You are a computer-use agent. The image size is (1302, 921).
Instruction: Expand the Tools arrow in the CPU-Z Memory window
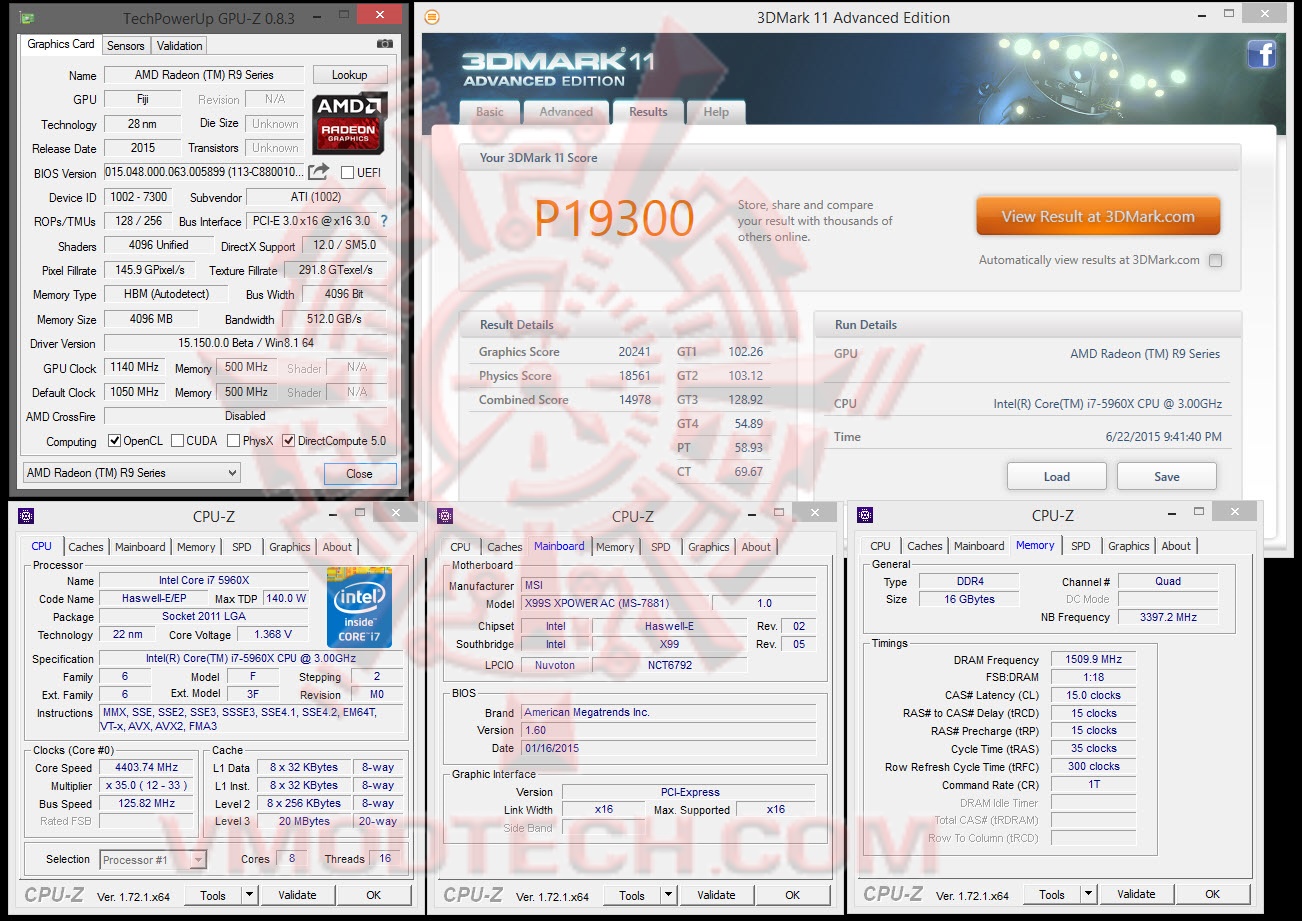point(1089,894)
